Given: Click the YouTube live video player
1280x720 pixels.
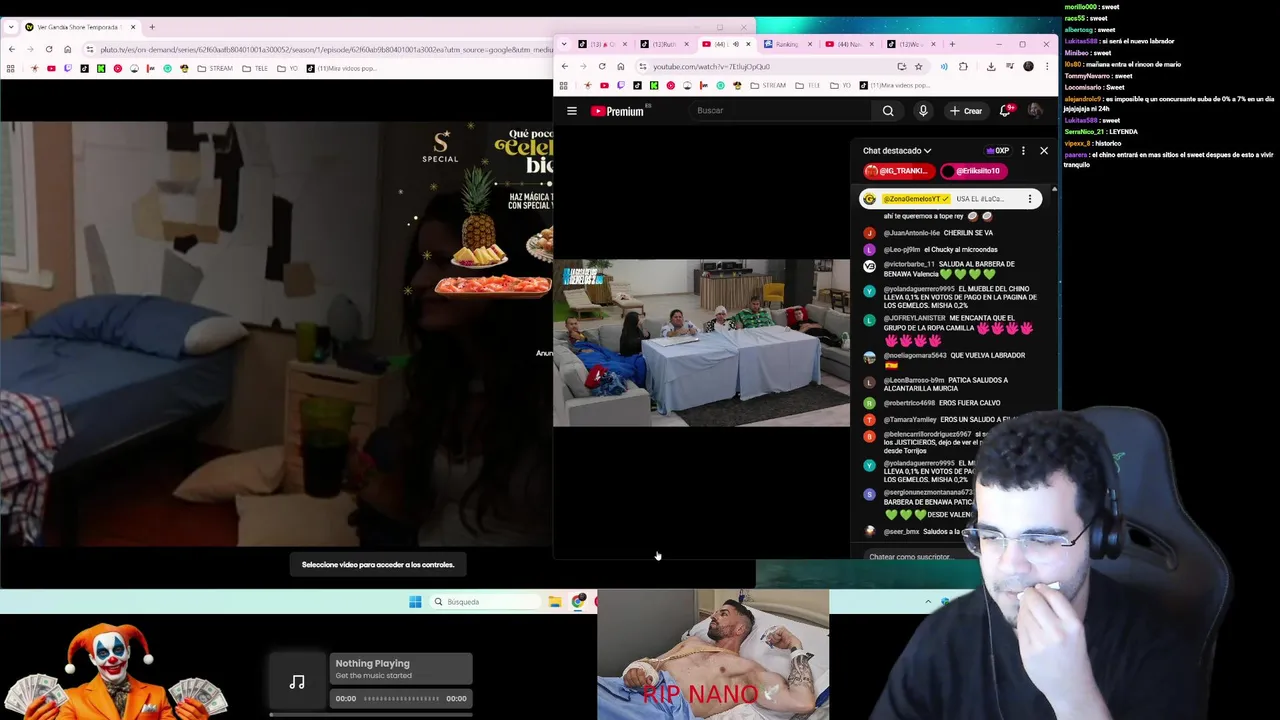Looking at the screenshot, I should (x=702, y=343).
